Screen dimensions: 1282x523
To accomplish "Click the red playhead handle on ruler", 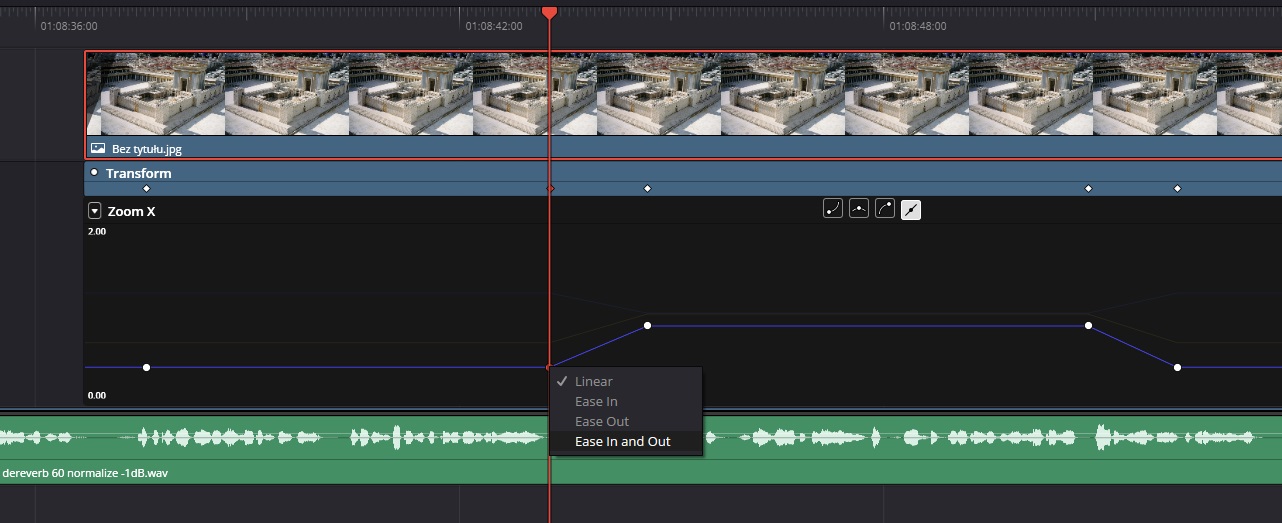I will (549, 11).
